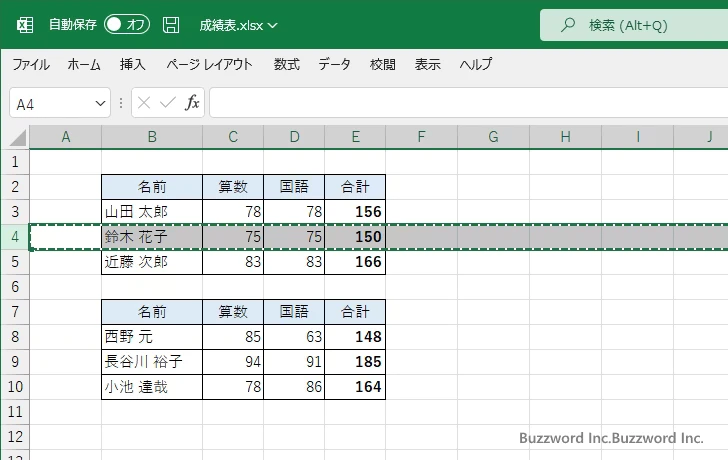728x460 pixels.
Task: Select cell containing 山田 太郎
Action: [151, 212]
